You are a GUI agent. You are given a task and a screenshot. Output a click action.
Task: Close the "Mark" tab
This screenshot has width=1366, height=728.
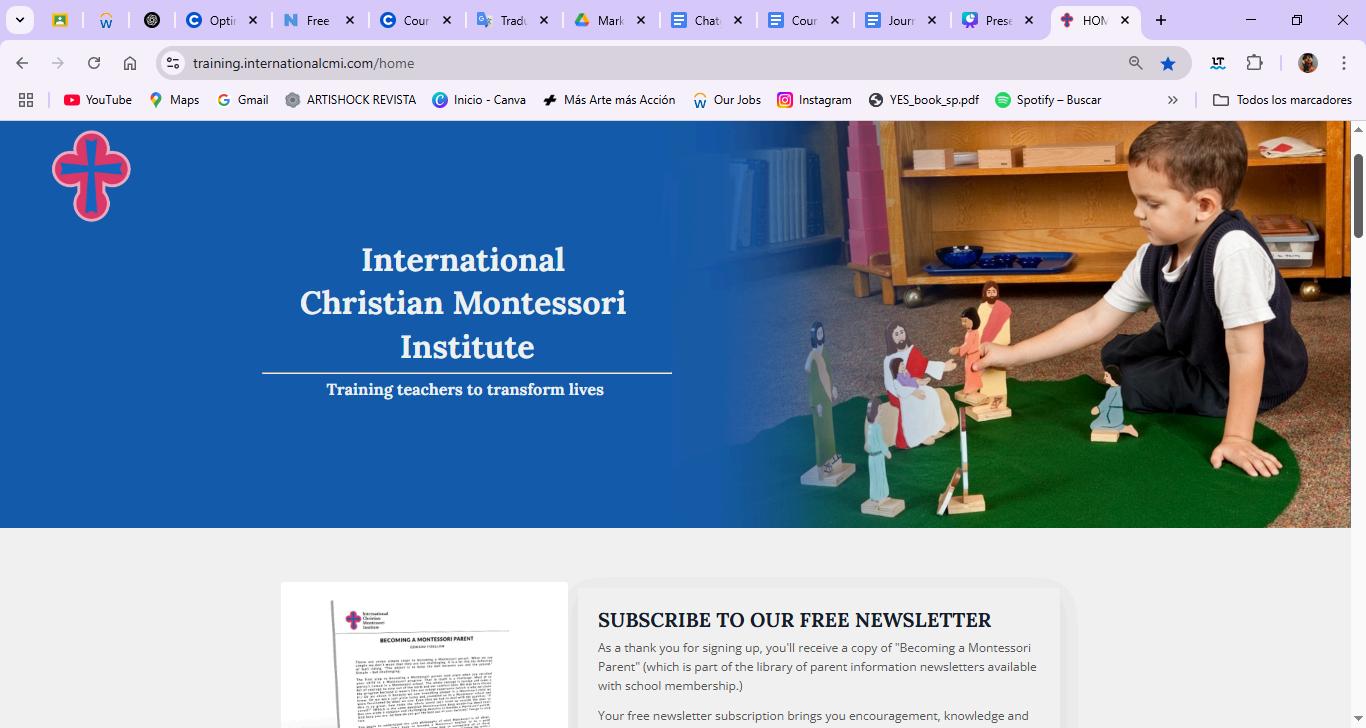tap(641, 20)
